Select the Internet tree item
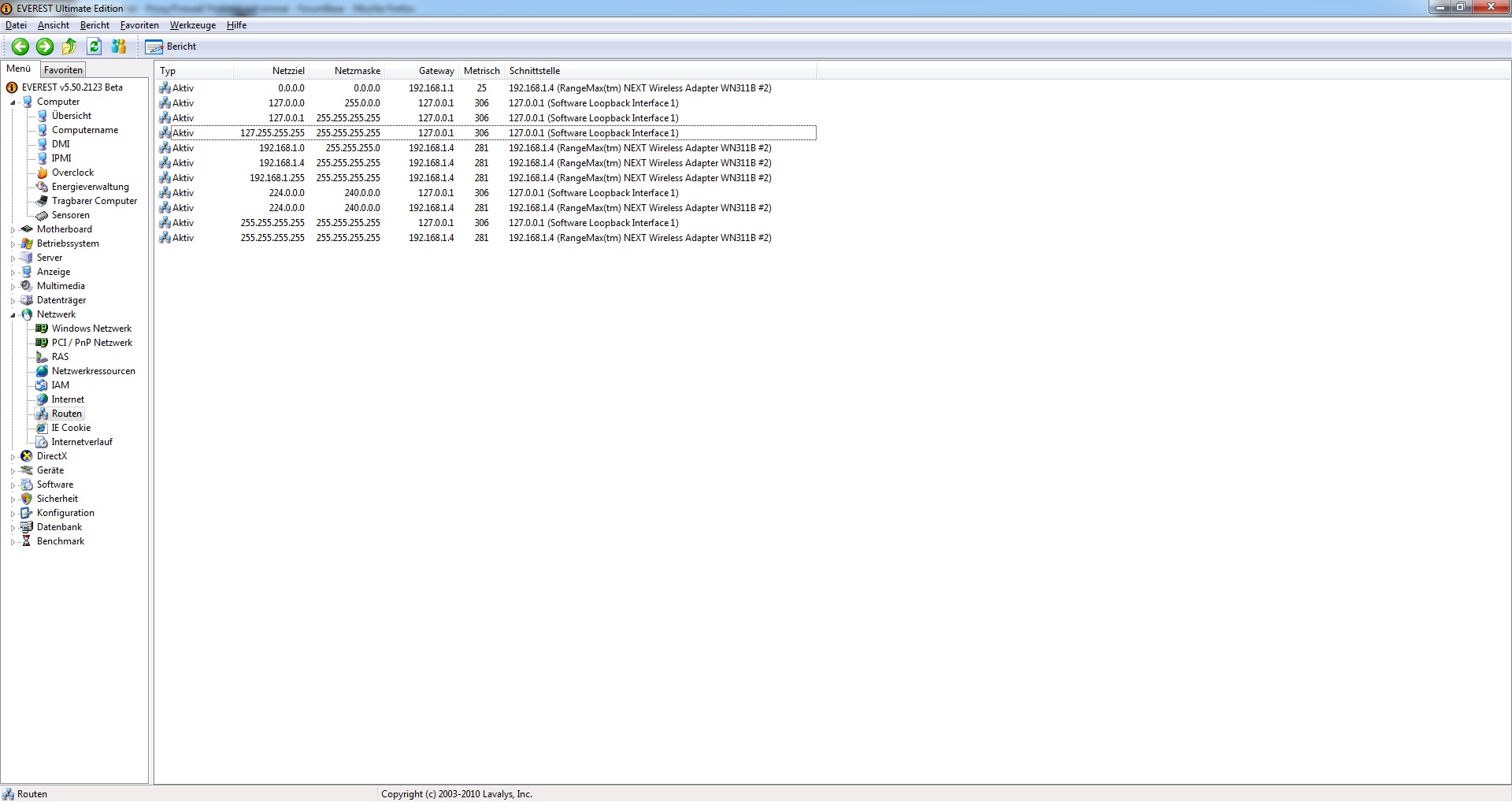 point(68,399)
